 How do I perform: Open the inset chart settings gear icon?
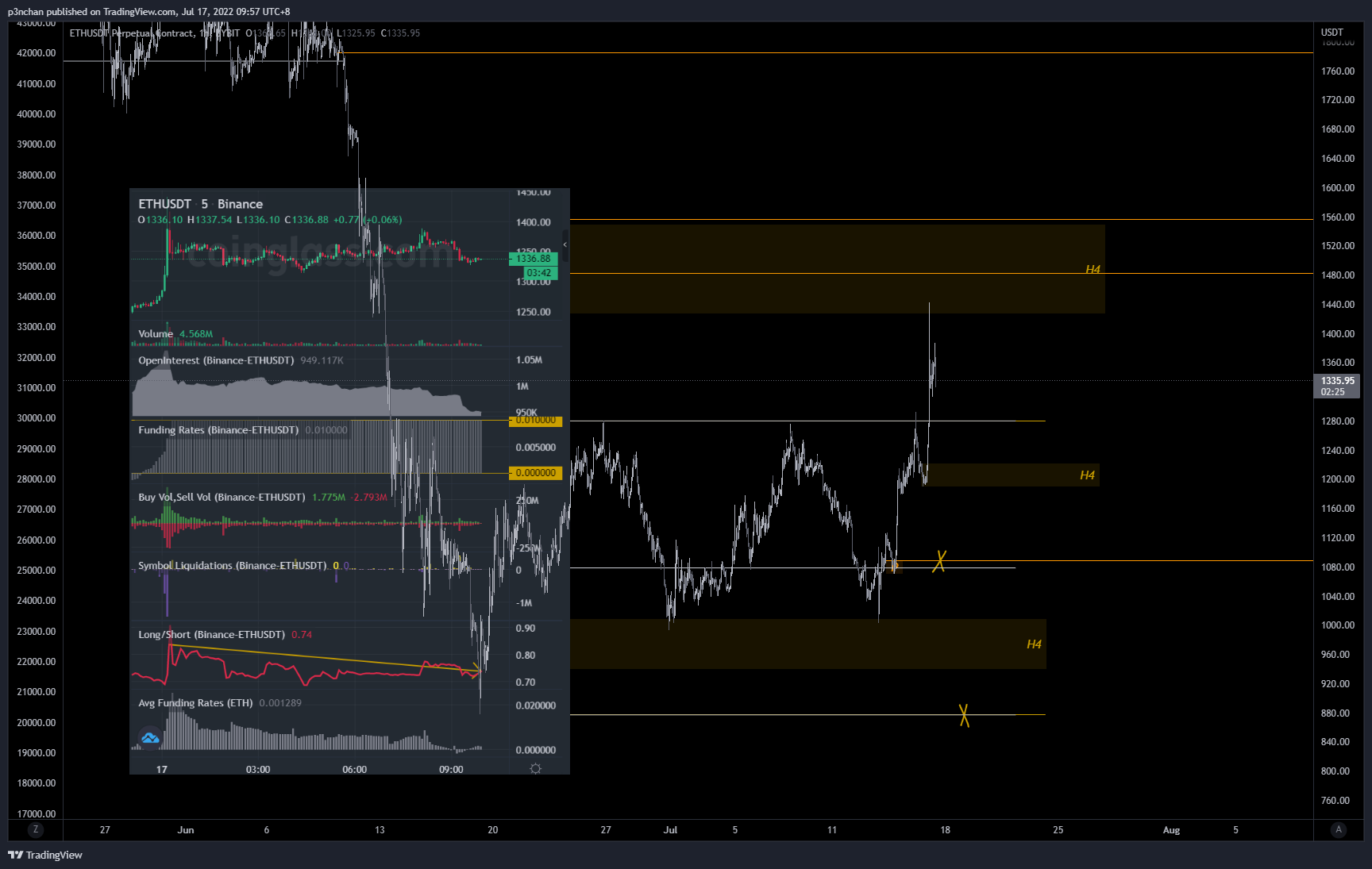535,768
